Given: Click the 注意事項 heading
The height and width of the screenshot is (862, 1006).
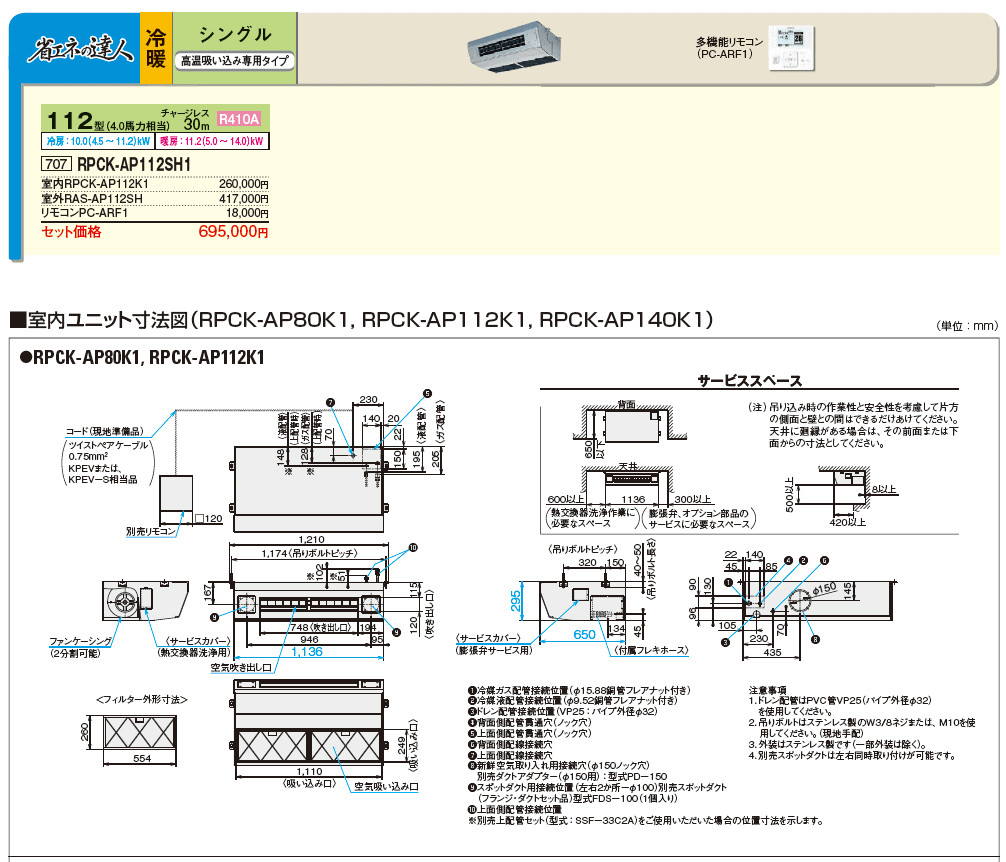Looking at the screenshot, I should 767,690.
